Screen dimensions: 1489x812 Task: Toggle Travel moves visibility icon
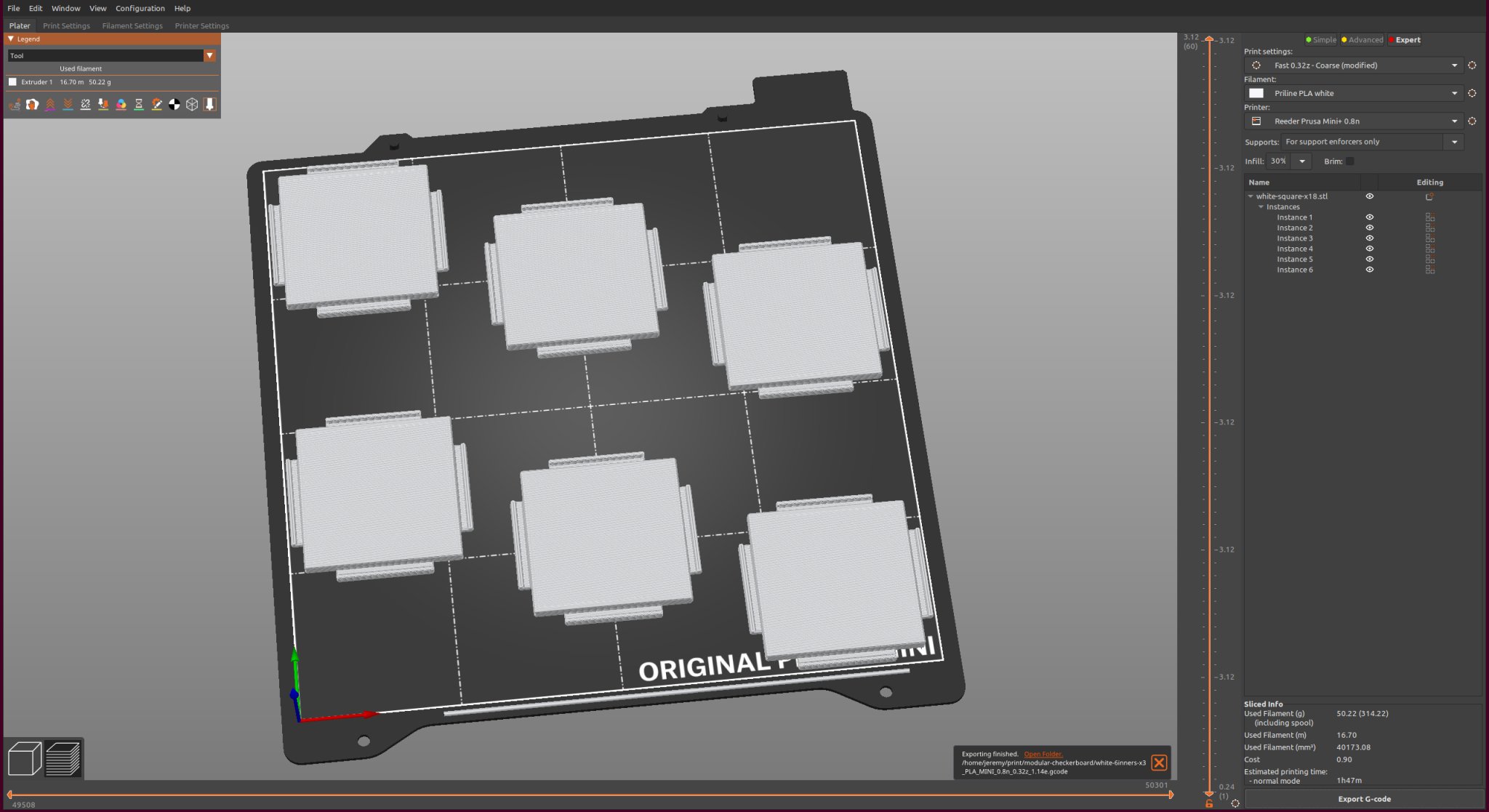tap(15, 105)
